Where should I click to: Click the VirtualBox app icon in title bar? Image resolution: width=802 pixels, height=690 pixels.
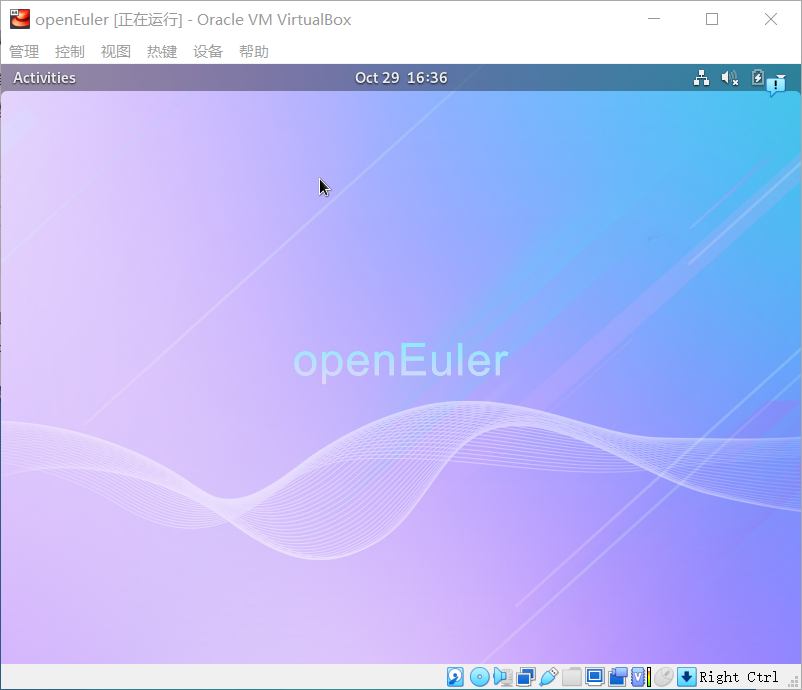(x=20, y=19)
